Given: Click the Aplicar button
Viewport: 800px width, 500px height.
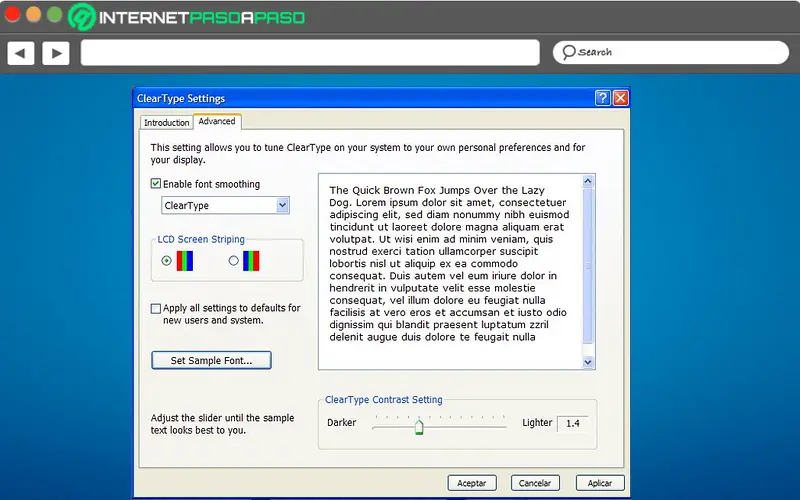Looking at the screenshot, I should pos(599,483).
